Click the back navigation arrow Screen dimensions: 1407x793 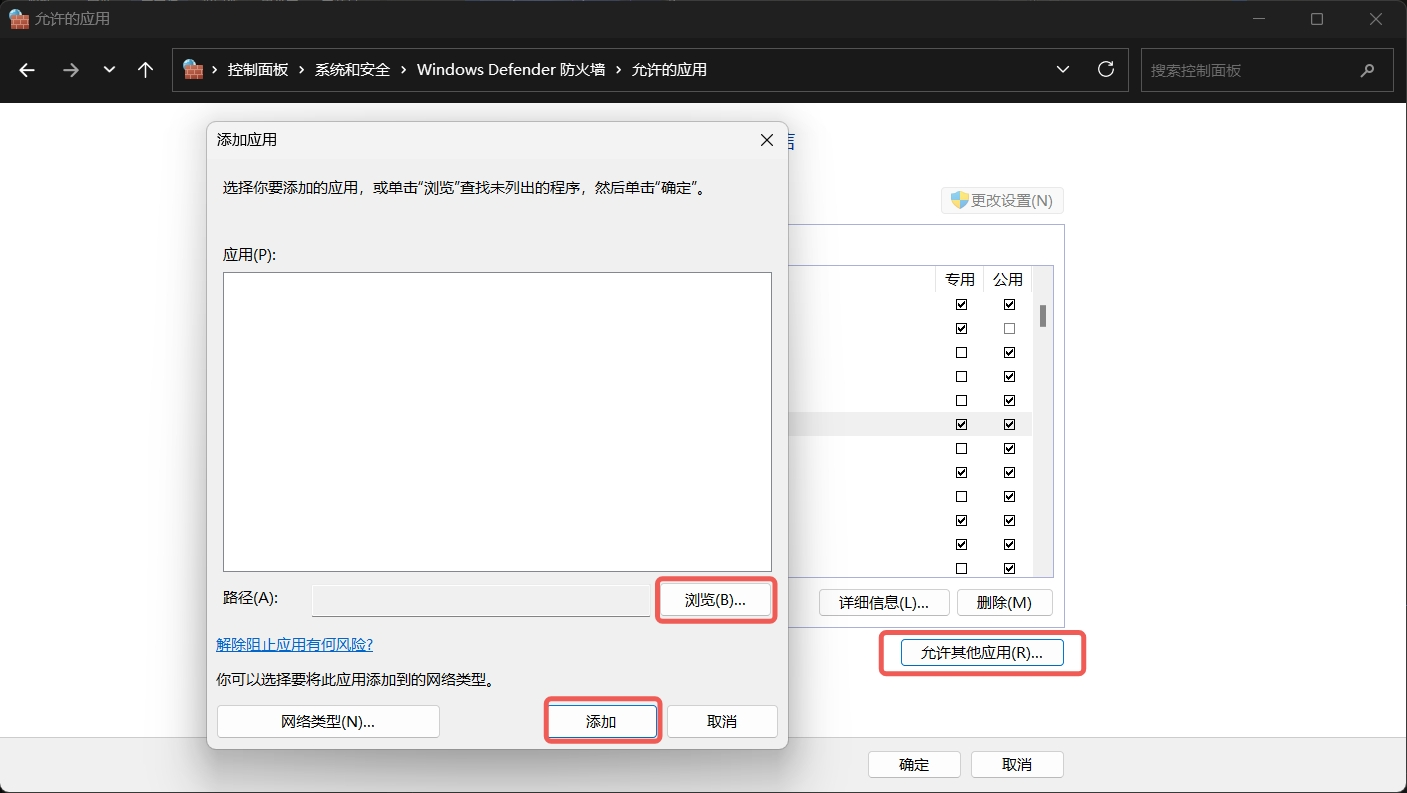(x=26, y=69)
